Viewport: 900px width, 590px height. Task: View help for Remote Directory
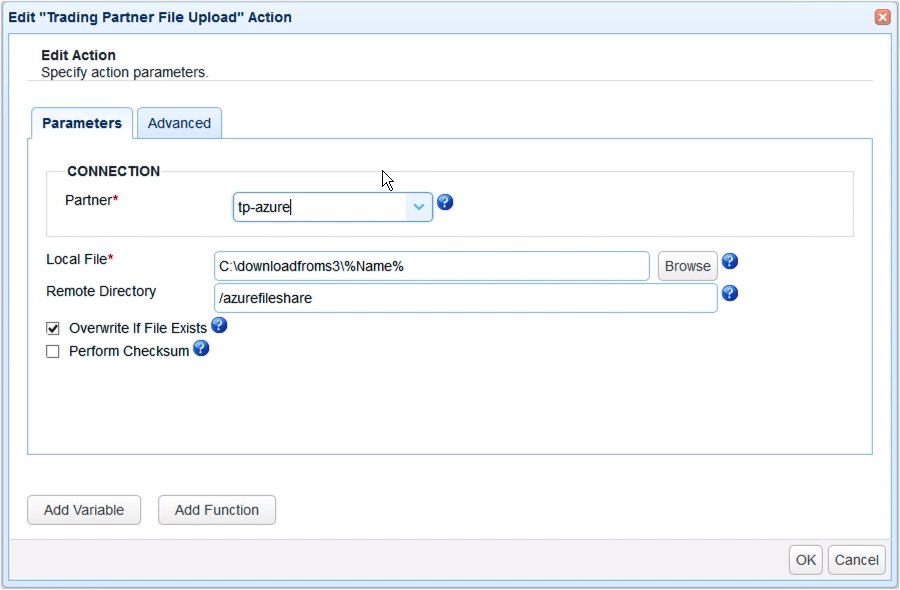729,294
